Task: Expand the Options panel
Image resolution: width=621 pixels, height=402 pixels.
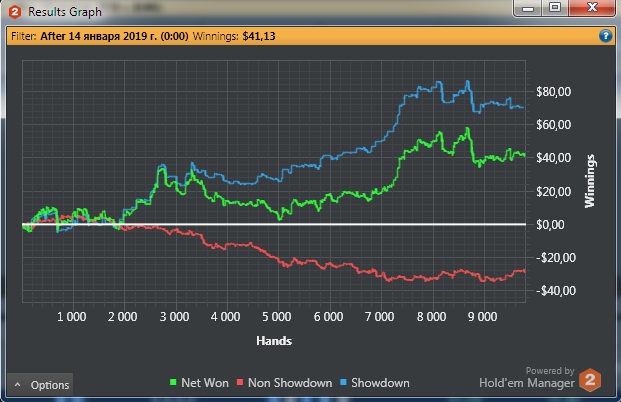Action: point(40,385)
